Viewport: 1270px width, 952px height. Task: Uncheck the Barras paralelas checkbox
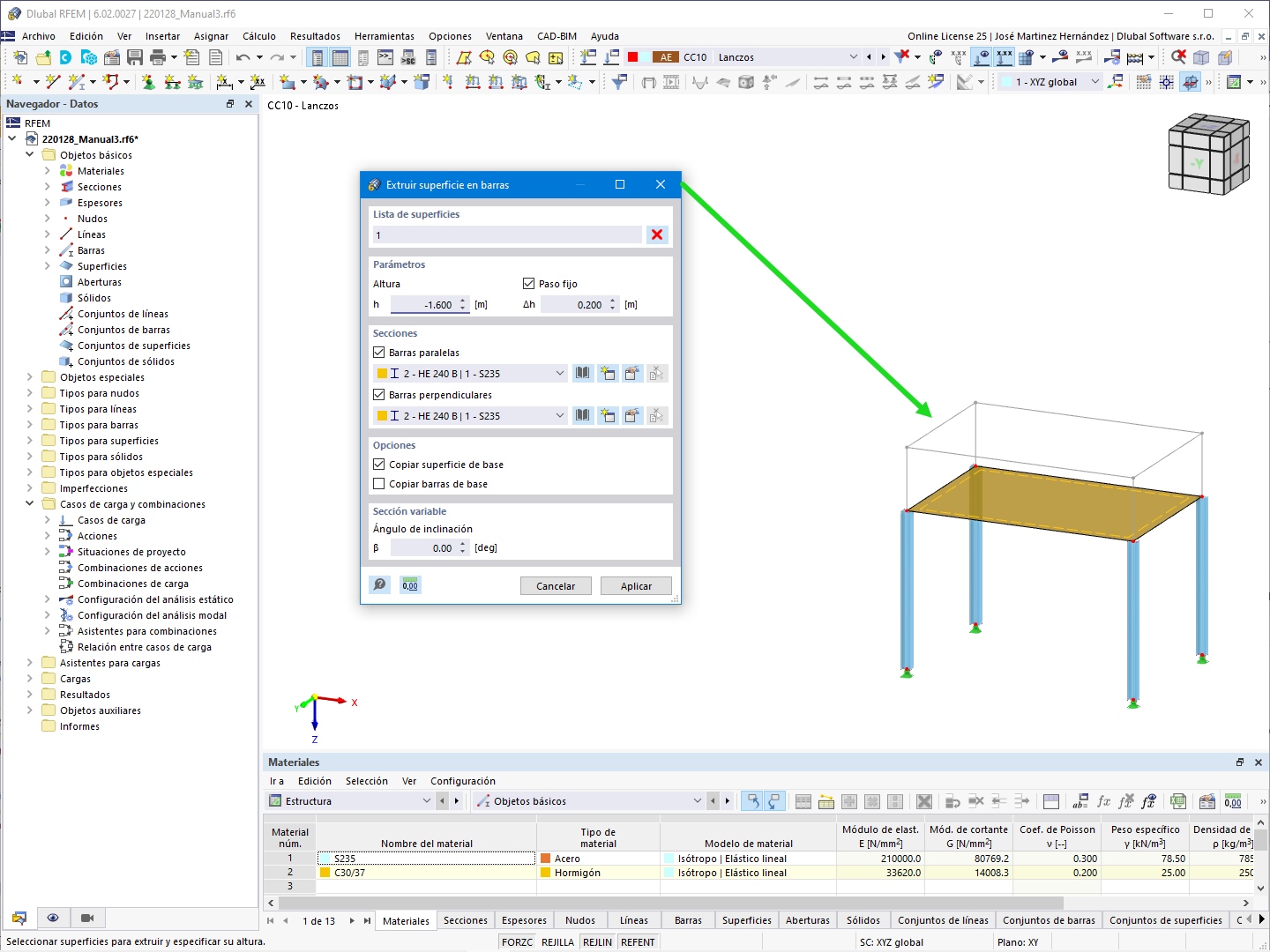click(x=379, y=352)
